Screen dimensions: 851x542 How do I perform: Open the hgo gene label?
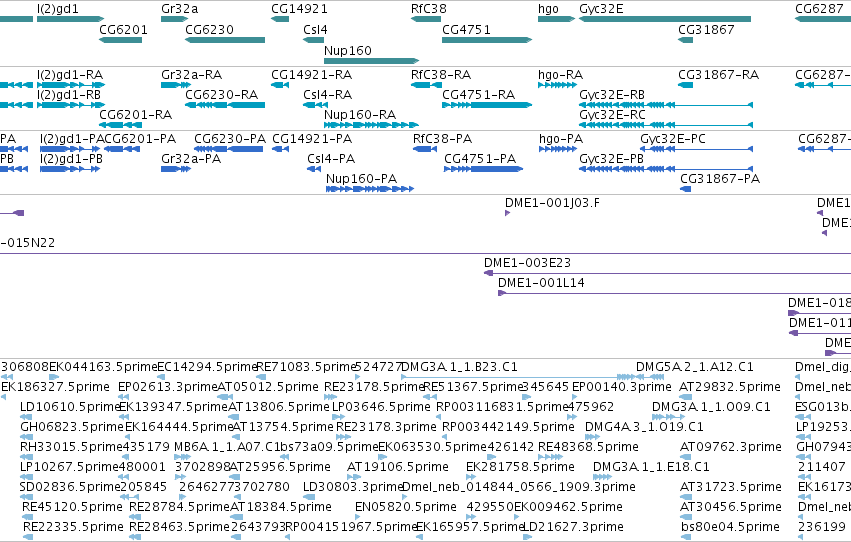548,9
